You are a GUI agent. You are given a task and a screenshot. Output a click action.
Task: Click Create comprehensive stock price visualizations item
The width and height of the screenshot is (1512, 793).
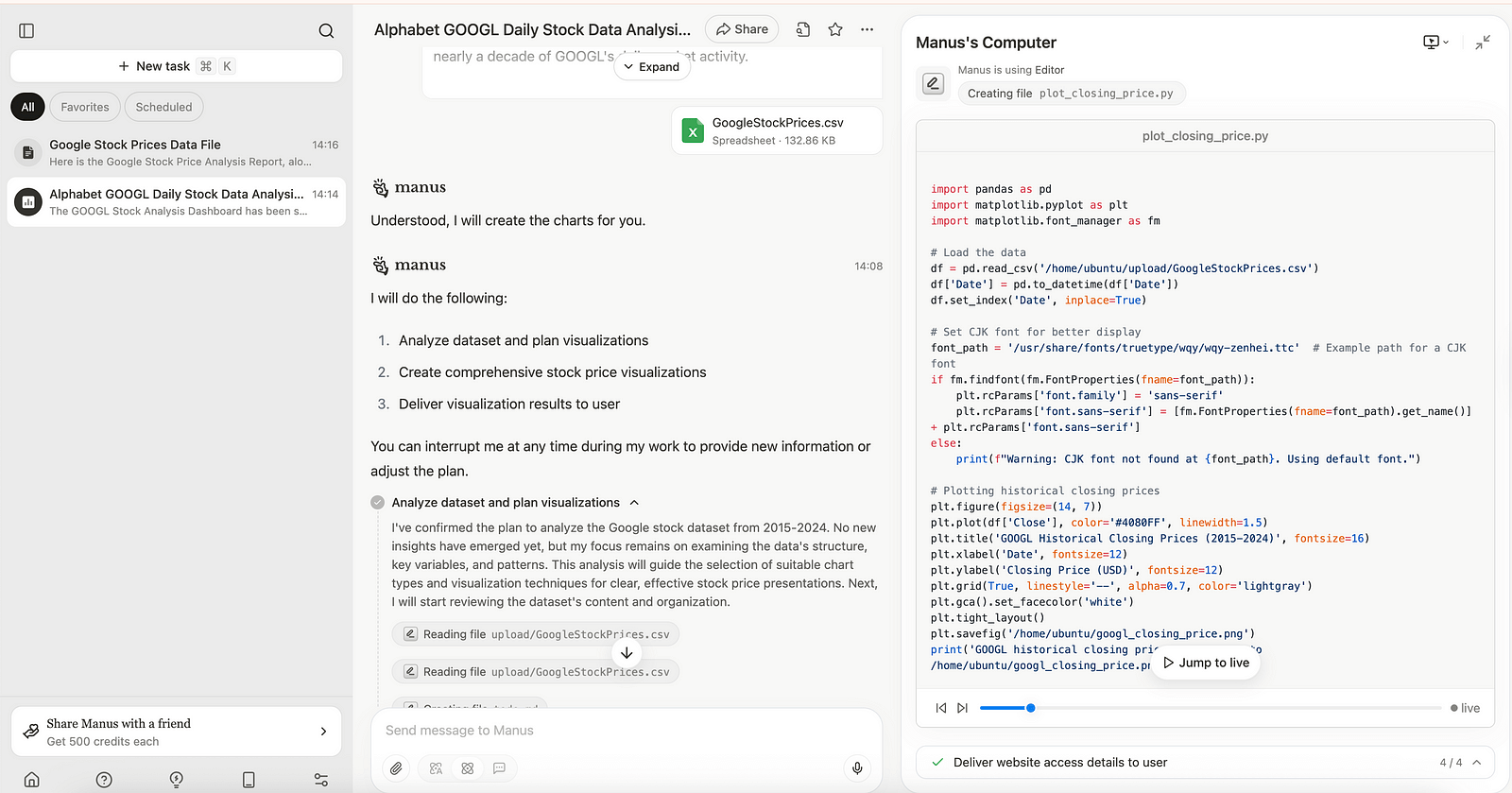click(x=552, y=372)
